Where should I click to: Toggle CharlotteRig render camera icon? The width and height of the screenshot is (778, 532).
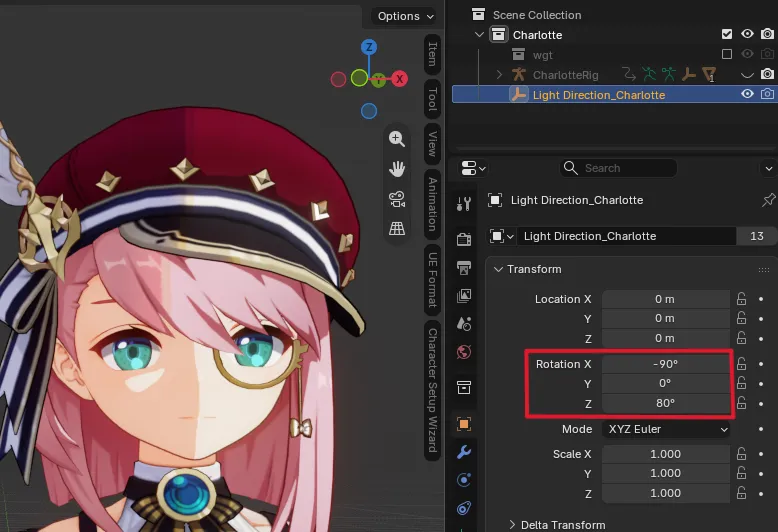[x=768, y=74]
